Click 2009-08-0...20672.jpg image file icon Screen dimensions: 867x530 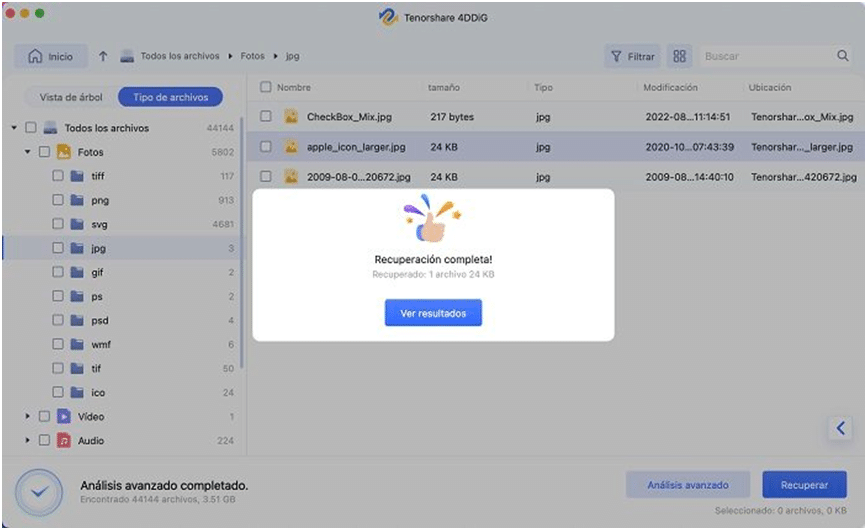click(291, 176)
